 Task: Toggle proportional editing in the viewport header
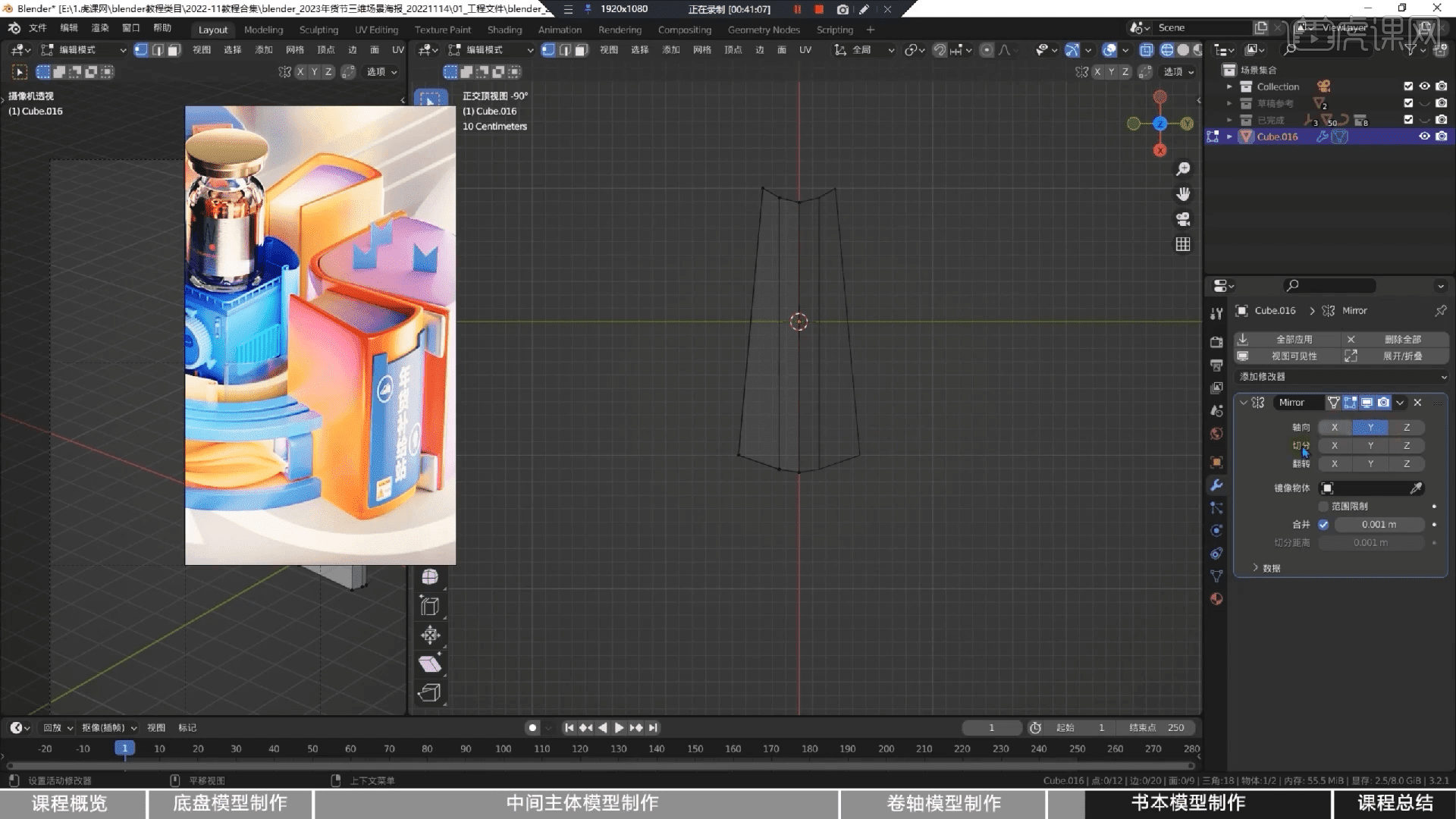click(x=987, y=50)
